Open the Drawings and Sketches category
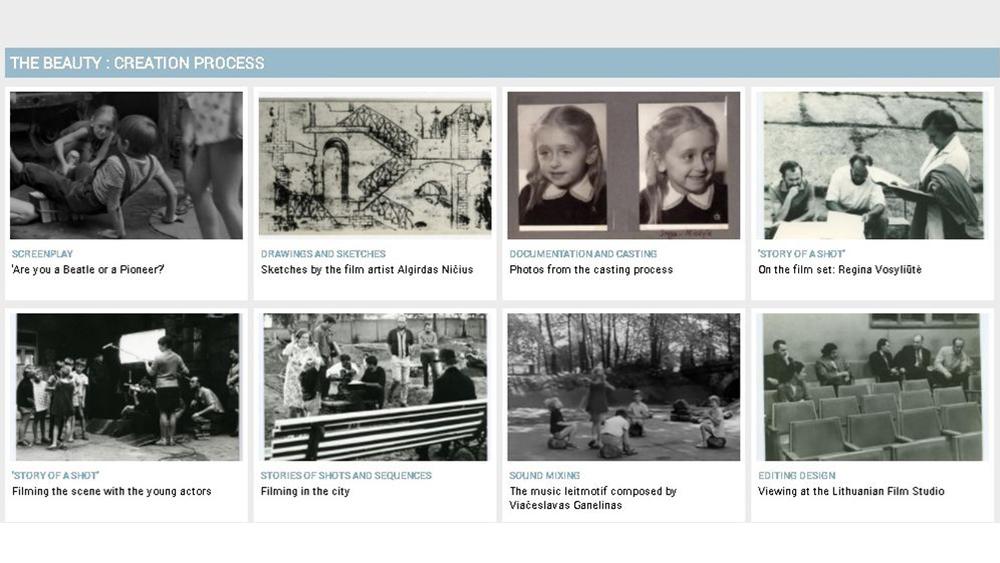The height and width of the screenshot is (563, 1000). point(323,254)
